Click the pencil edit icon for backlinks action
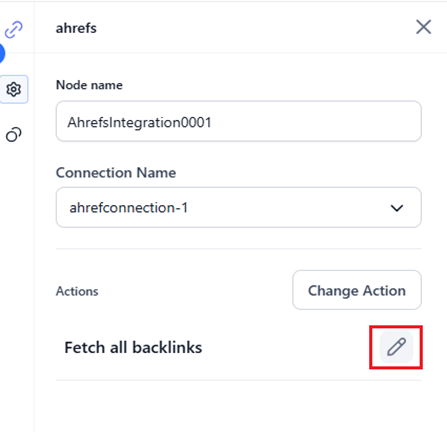This screenshot has height=432, width=447. pos(396,347)
